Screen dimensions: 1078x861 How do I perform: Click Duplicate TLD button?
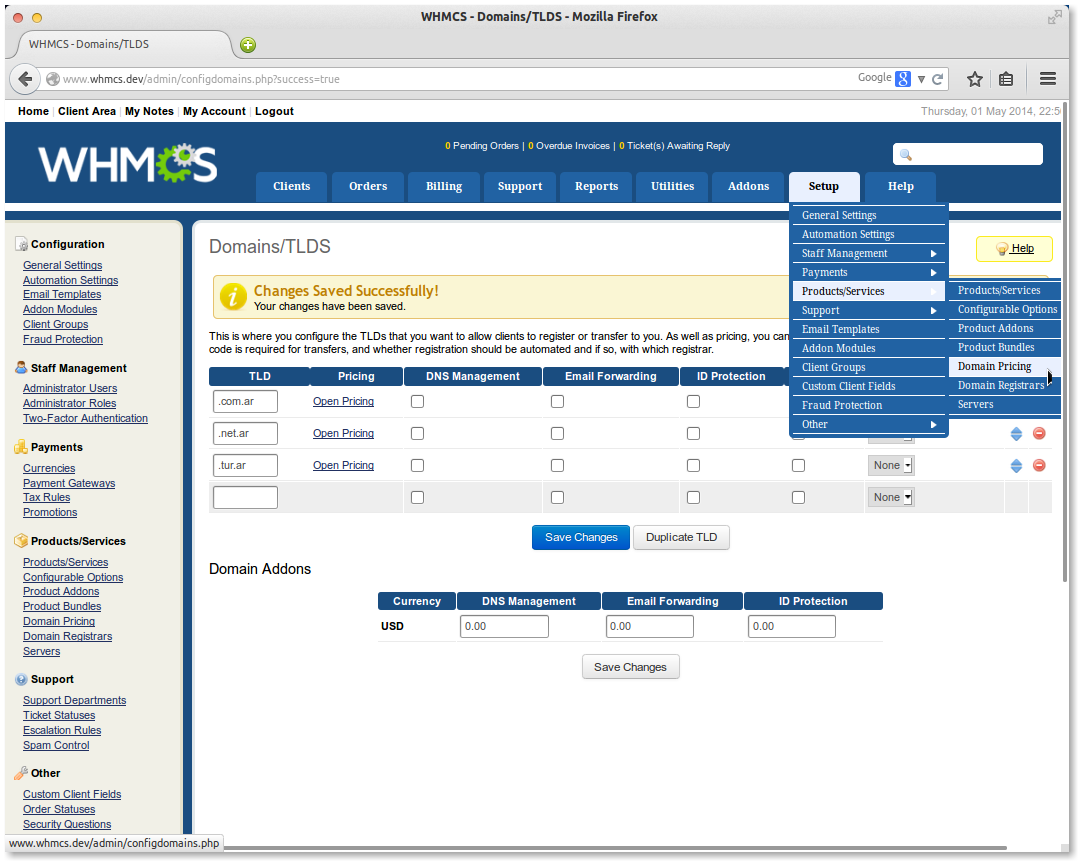coord(681,537)
